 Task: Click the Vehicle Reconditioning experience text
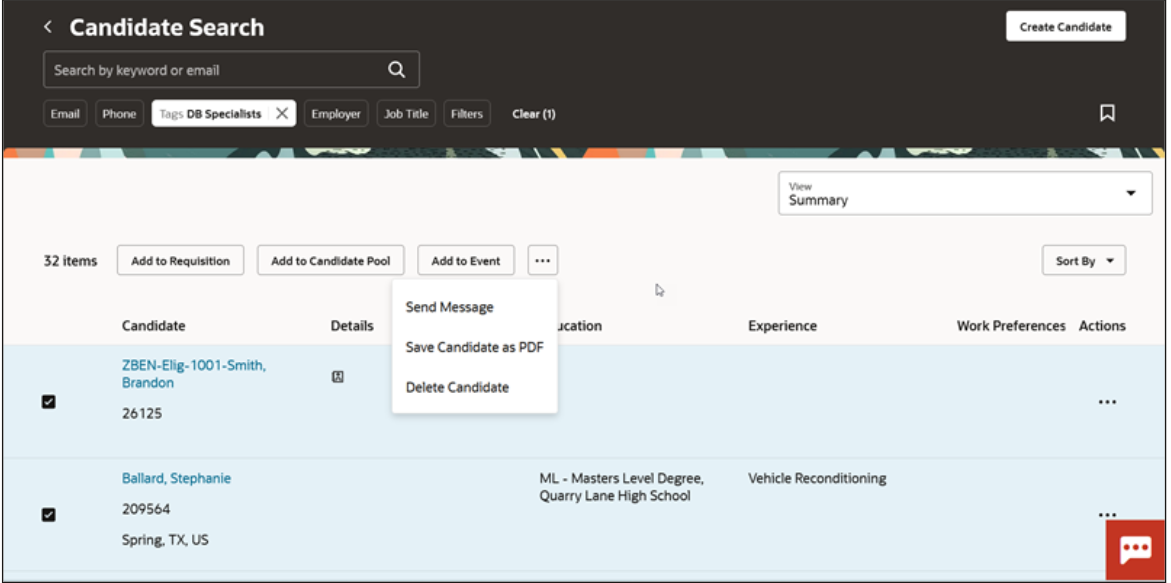pyautogui.click(x=817, y=478)
